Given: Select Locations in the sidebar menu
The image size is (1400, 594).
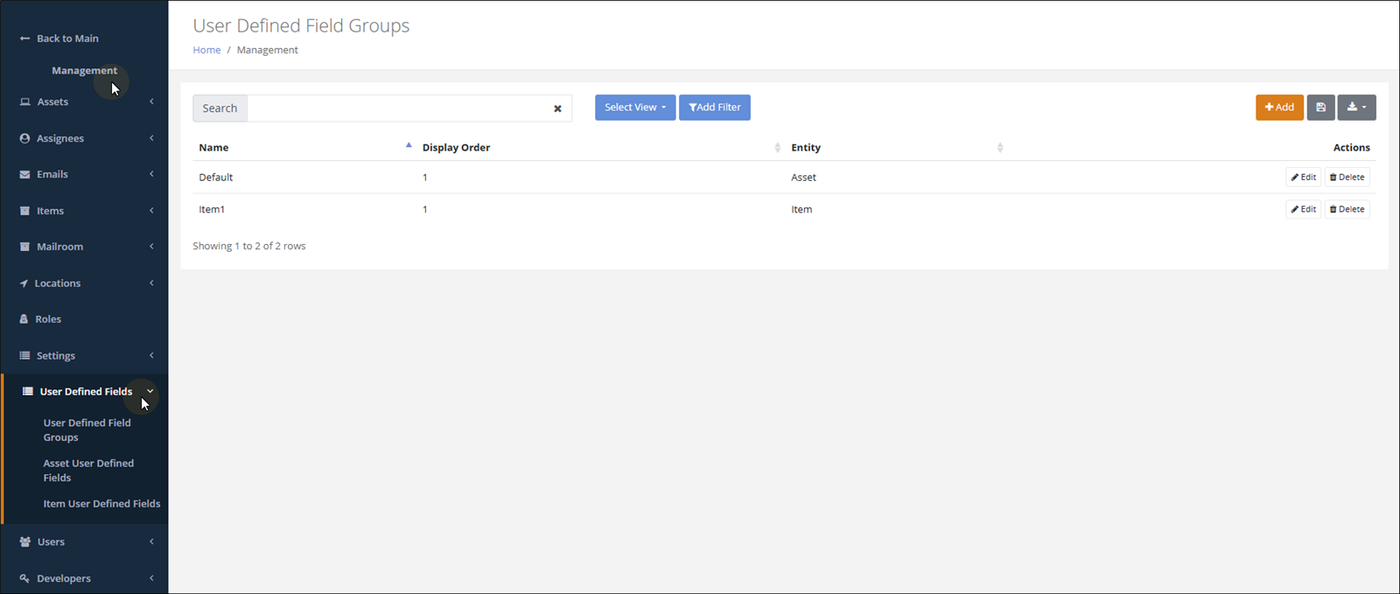Looking at the screenshot, I should click(57, 283).
